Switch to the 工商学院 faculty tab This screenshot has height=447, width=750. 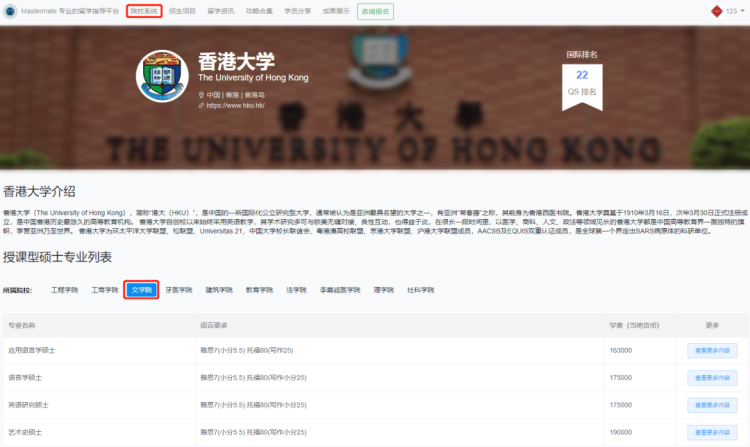point(104,290)
